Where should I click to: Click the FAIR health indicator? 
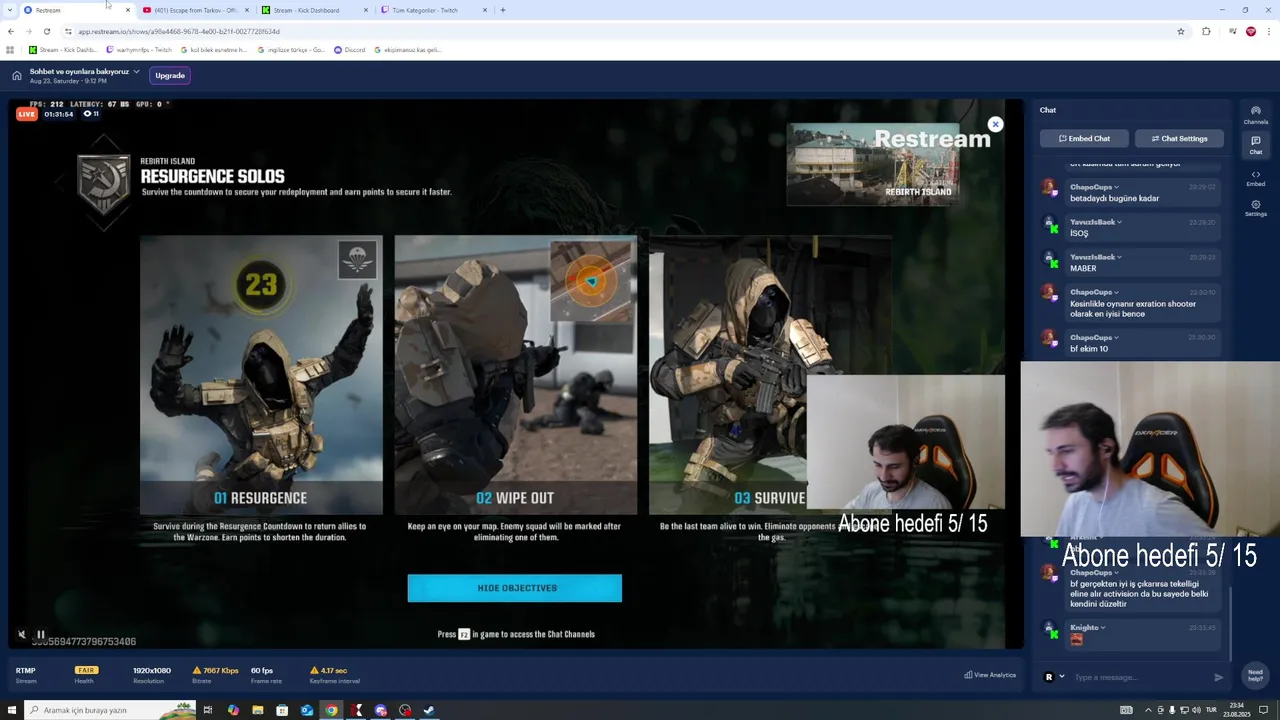tap(86, 670)
